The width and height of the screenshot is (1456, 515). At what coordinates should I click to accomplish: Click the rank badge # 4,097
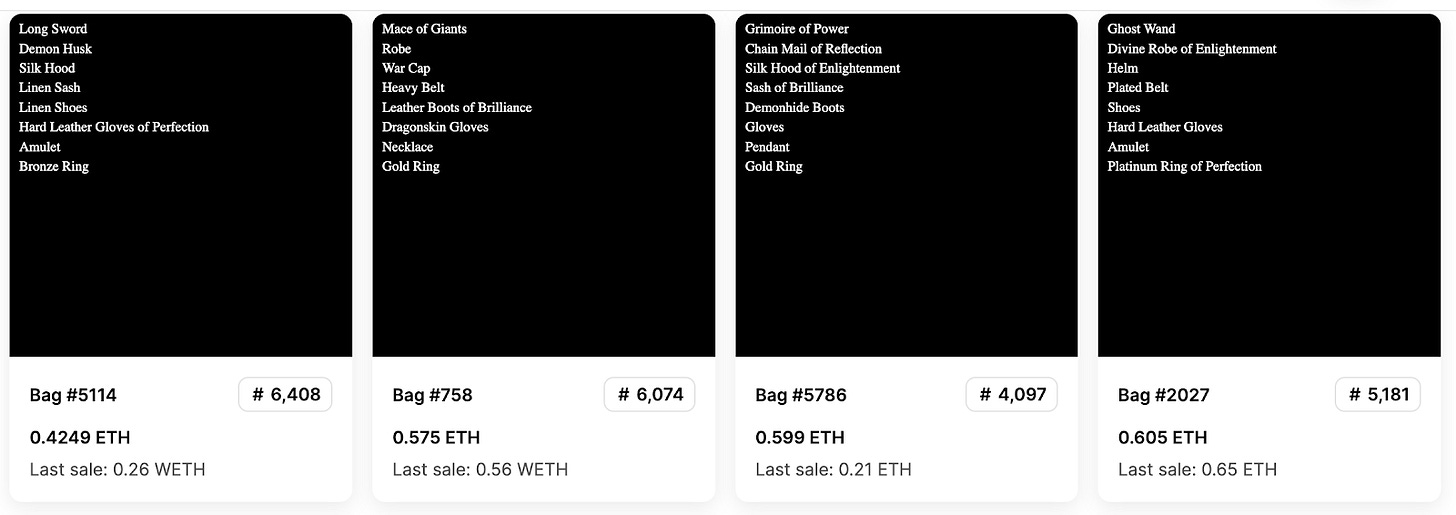click(1011, 395)
